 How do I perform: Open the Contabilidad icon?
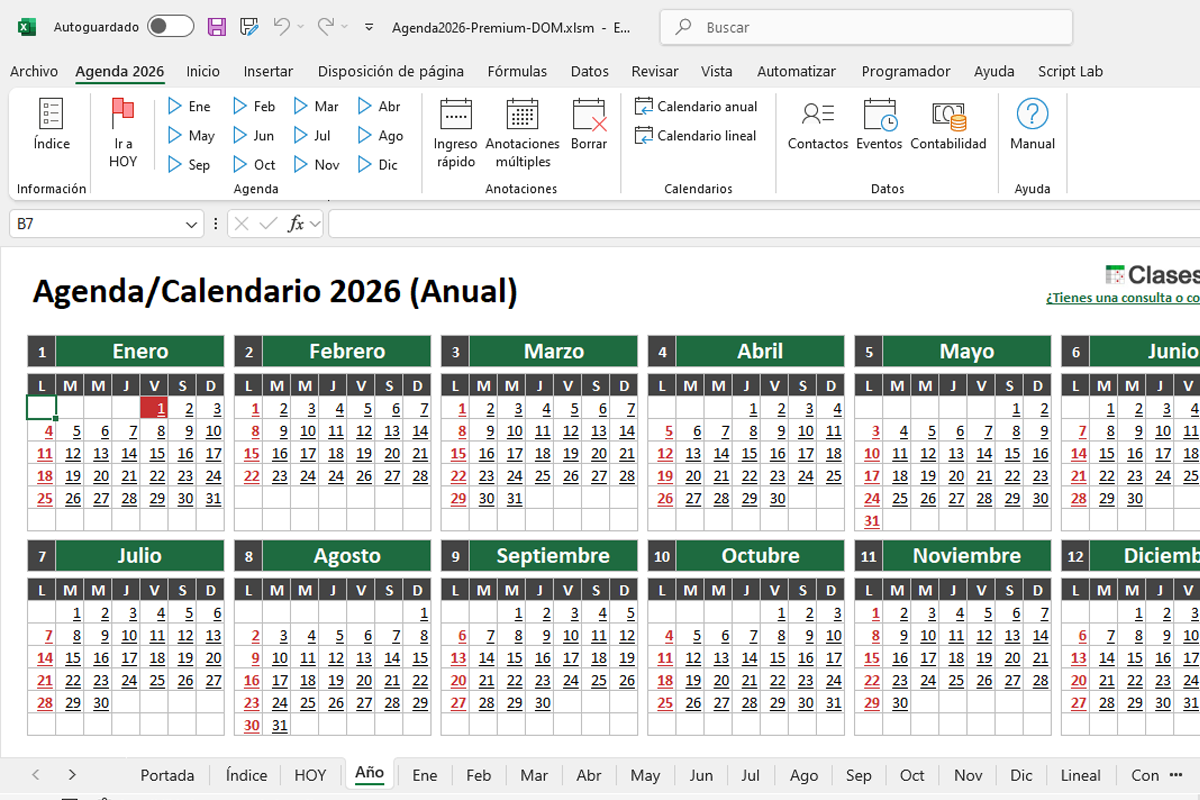pos(948,114)
